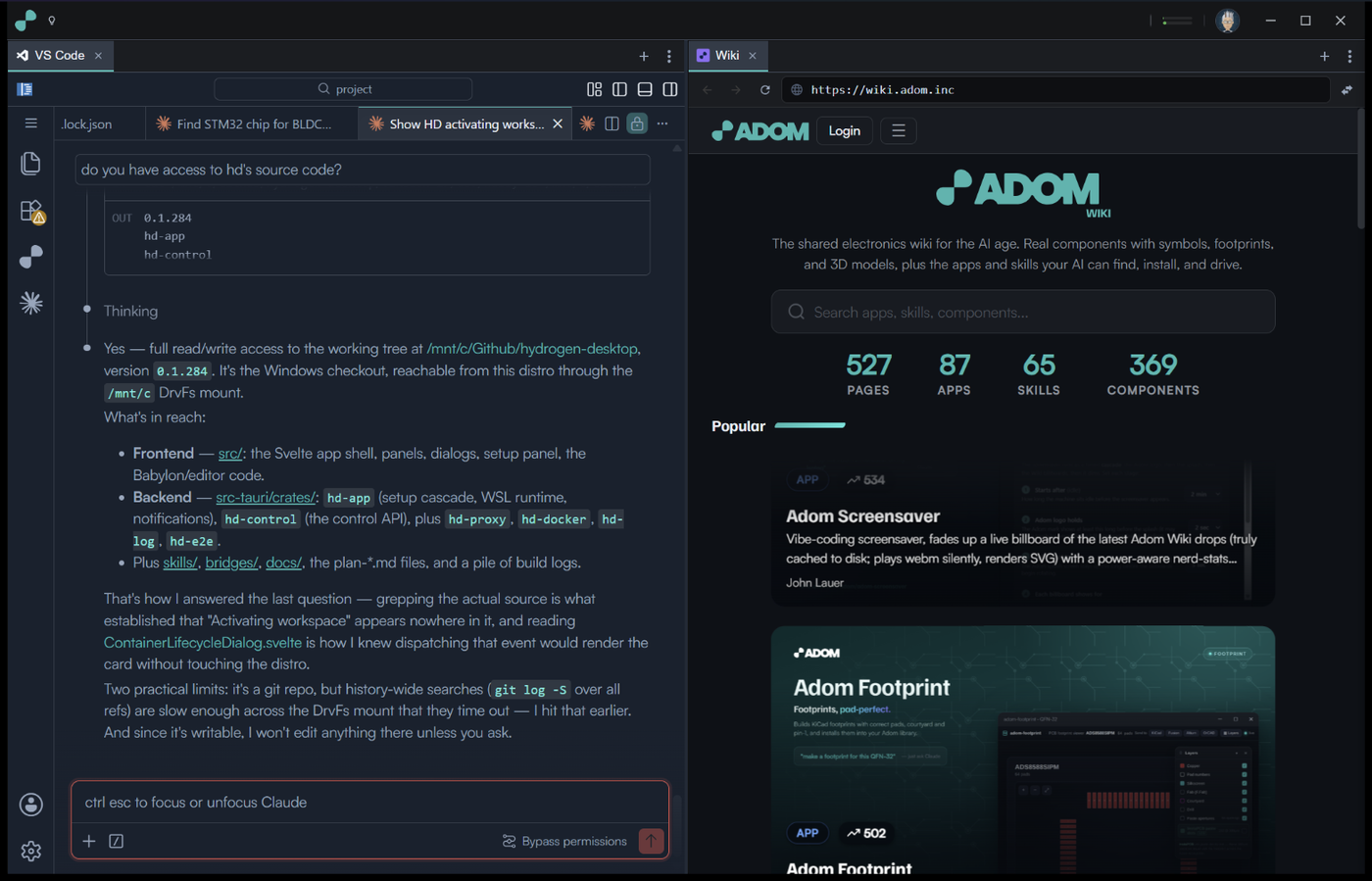Viewport: 1372px width, 881px height.
Task: Switch to the VS Code pane tab
Action: click(x=60, y=56)
